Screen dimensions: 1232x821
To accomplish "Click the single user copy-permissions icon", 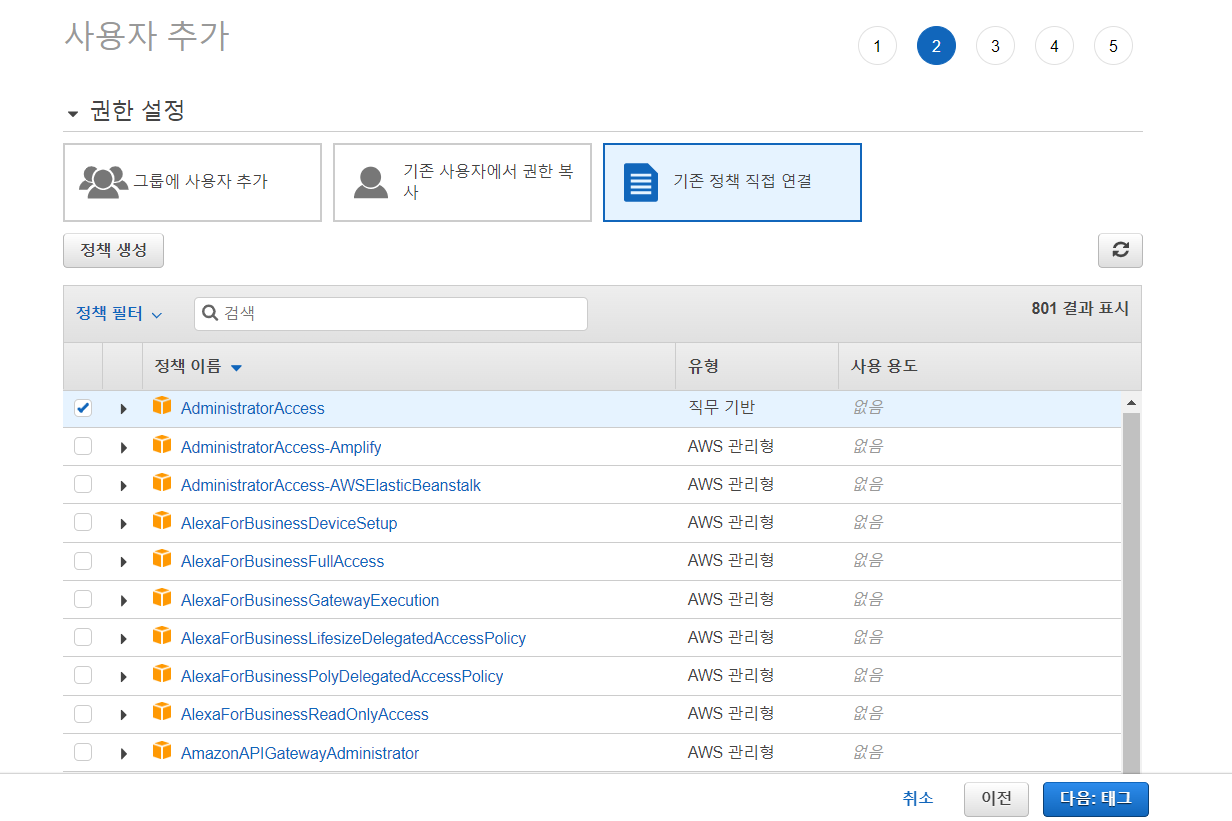I will pos(371,182).
